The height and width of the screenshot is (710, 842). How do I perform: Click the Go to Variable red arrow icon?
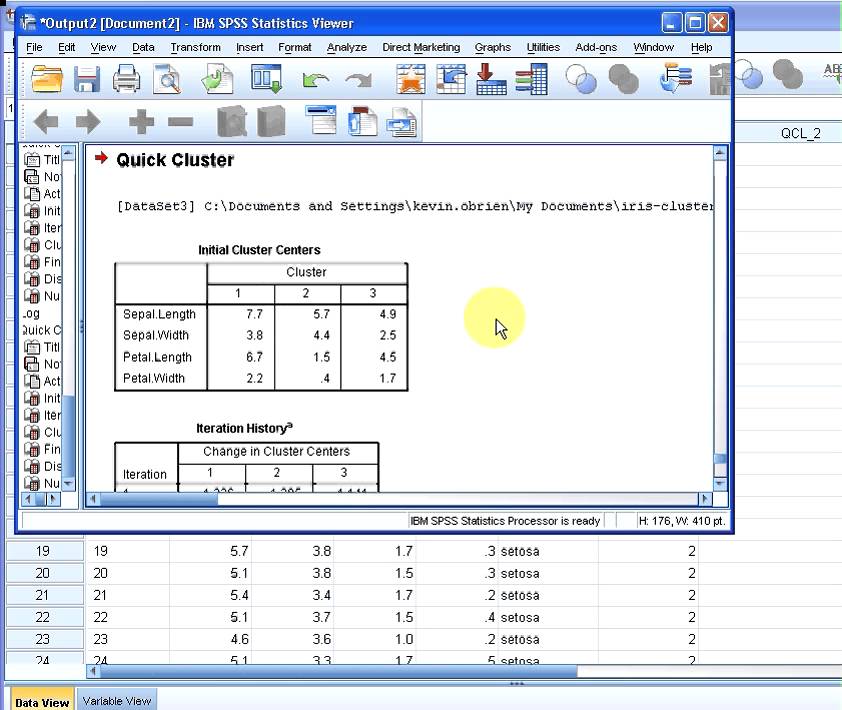coord(491,79)
